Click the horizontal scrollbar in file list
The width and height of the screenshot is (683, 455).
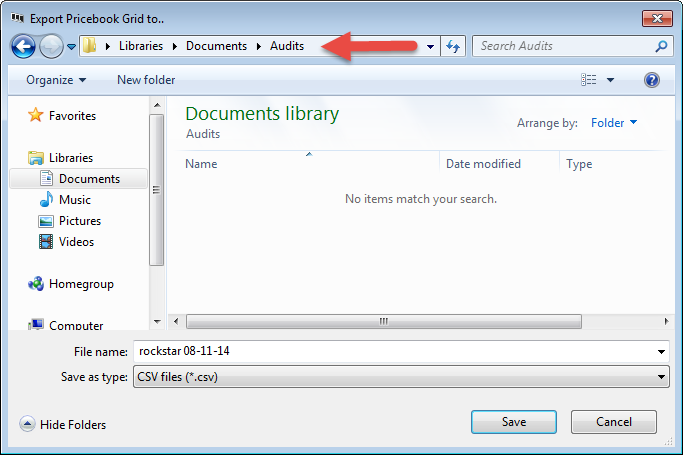coord(382,321)
